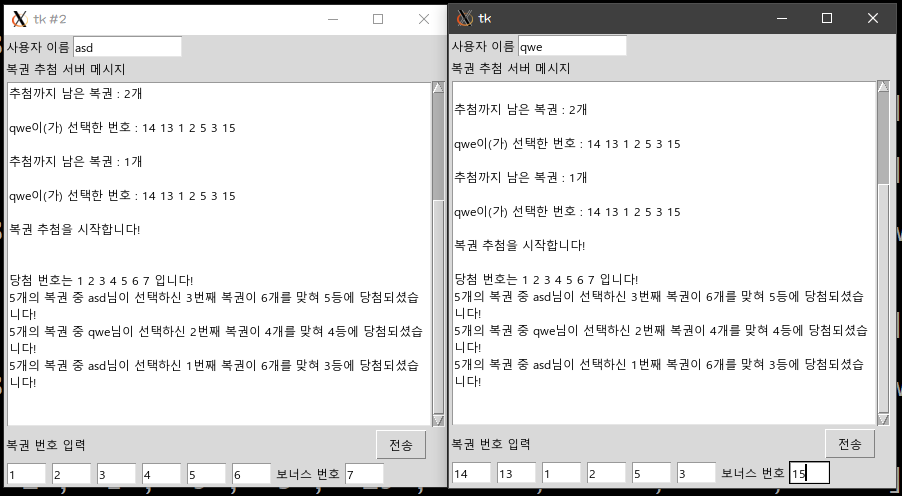Click '보너스 번호' label in tk #2 window

click(308, 475)
